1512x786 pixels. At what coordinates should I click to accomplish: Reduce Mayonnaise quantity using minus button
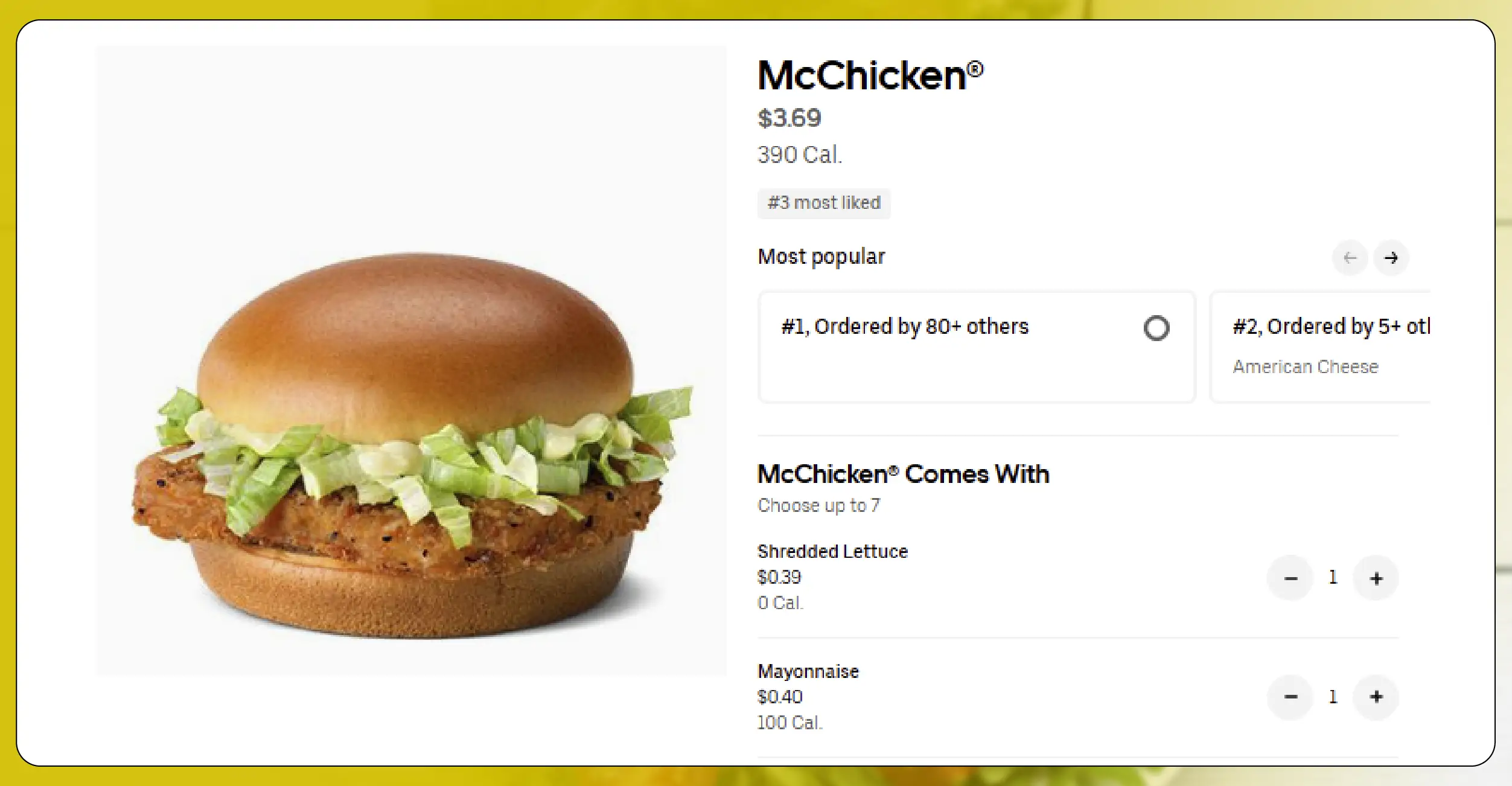tap(1290, 697)
